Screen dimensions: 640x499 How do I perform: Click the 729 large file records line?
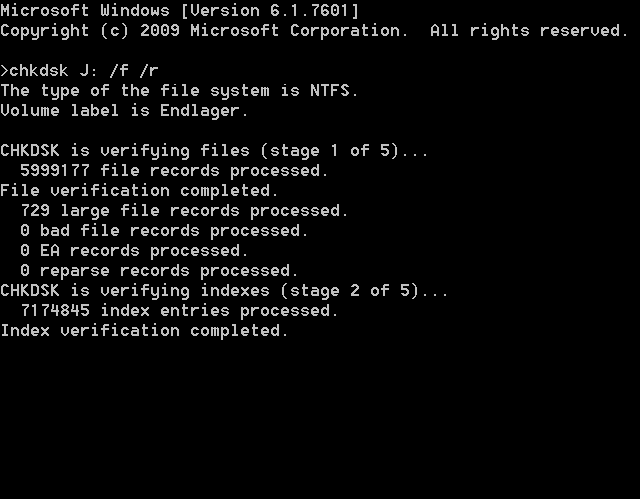pos(184,211)
